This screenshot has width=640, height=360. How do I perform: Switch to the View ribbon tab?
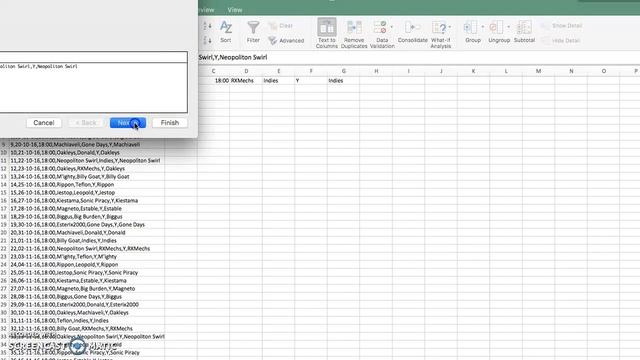pyautogui.click(x=235, y=10)
